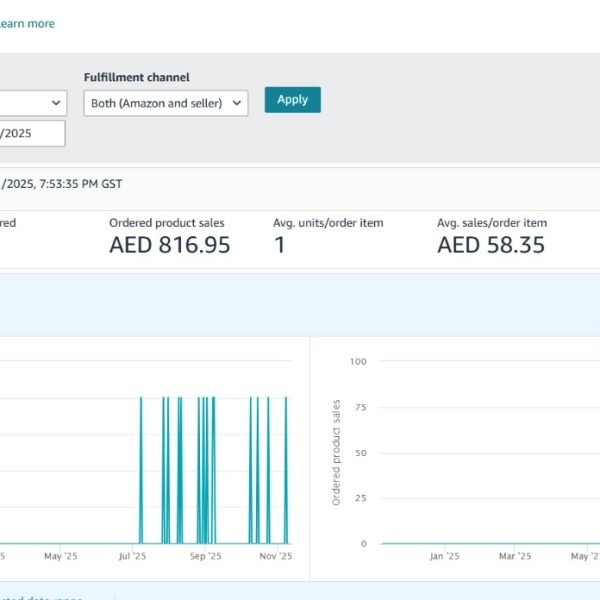The width and height of the screenshot is (600, 600).
Task: Click the Jan '25 label on right chart
Action: click(x=444, y=556)
